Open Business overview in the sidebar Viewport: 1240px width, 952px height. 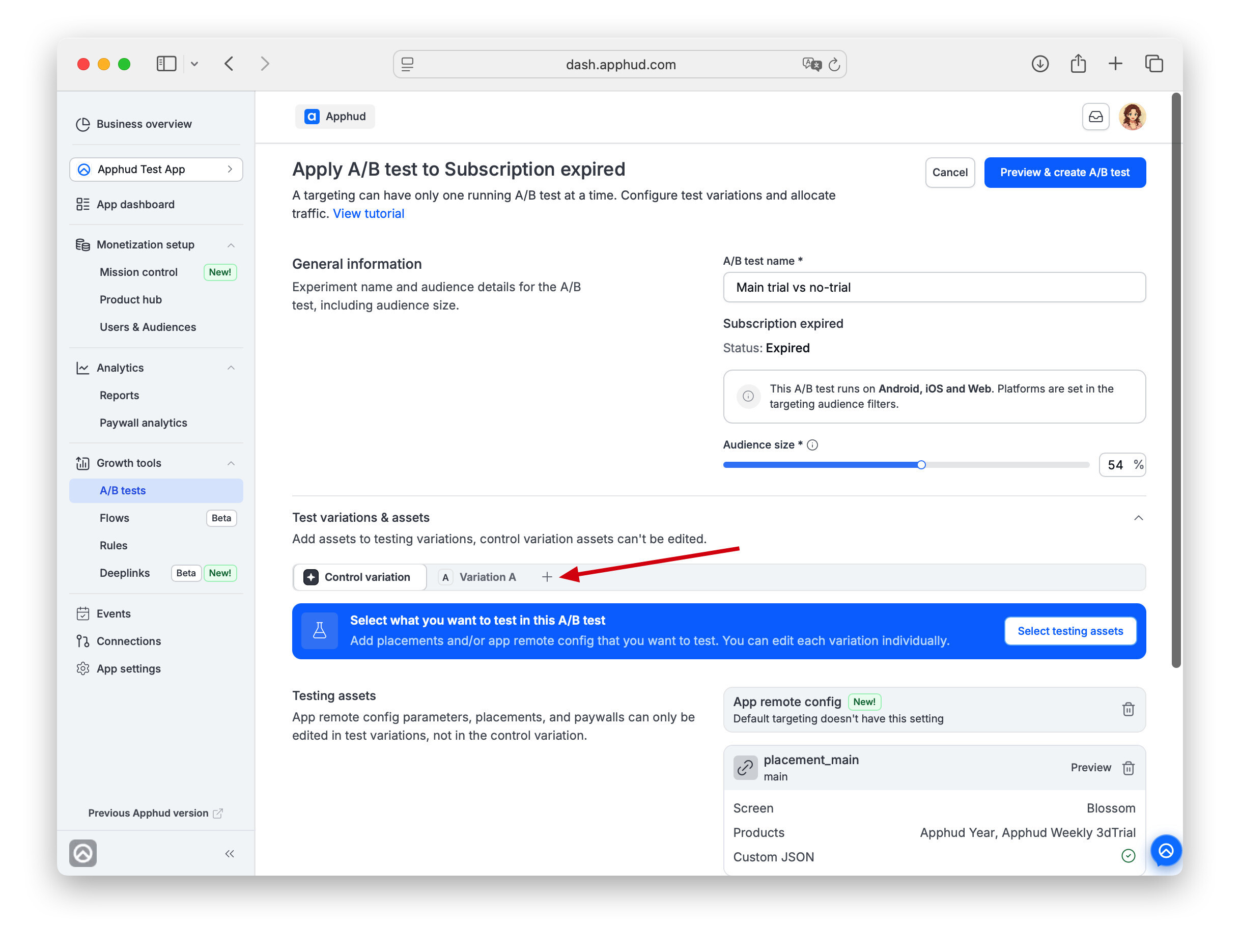(144, 124)
